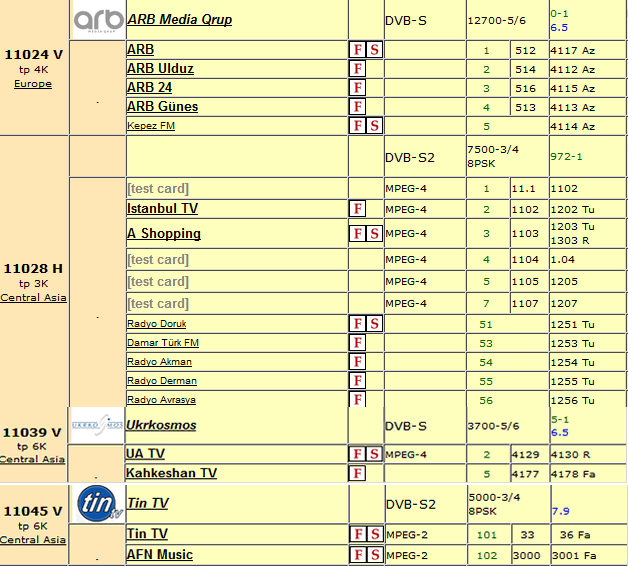Click the Tin TV logo

coord(99,504)
